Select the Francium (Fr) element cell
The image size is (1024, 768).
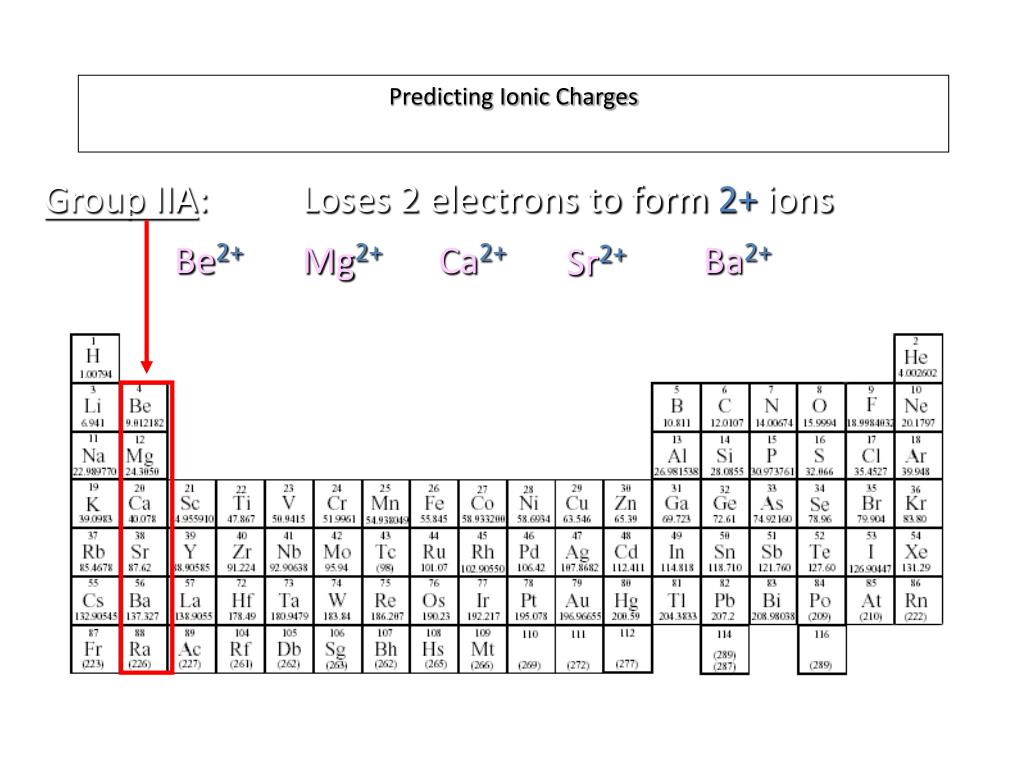[x=95, y=649]
